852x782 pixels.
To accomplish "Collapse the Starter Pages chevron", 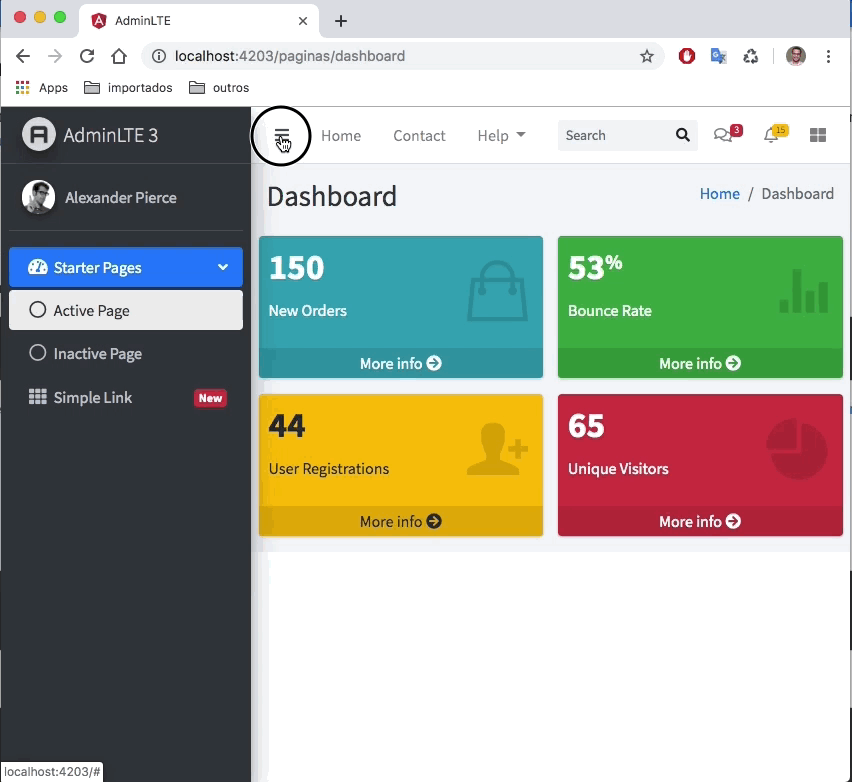I will pos(223,267).
